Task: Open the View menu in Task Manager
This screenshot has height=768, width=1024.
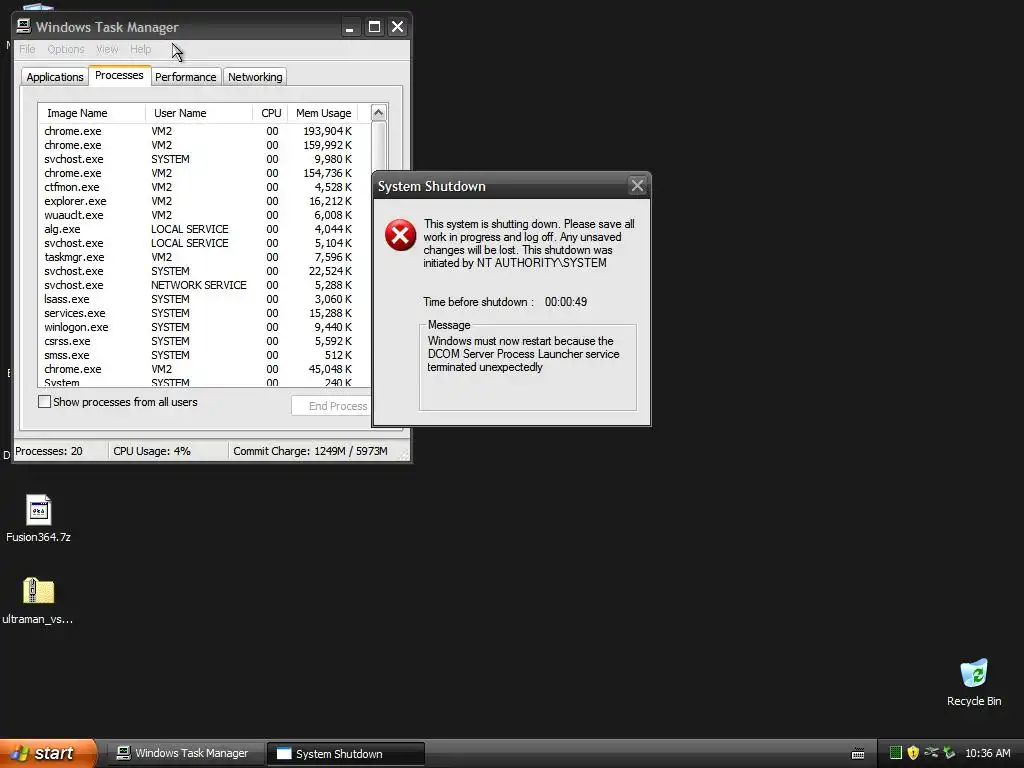Action: (107, 49)
